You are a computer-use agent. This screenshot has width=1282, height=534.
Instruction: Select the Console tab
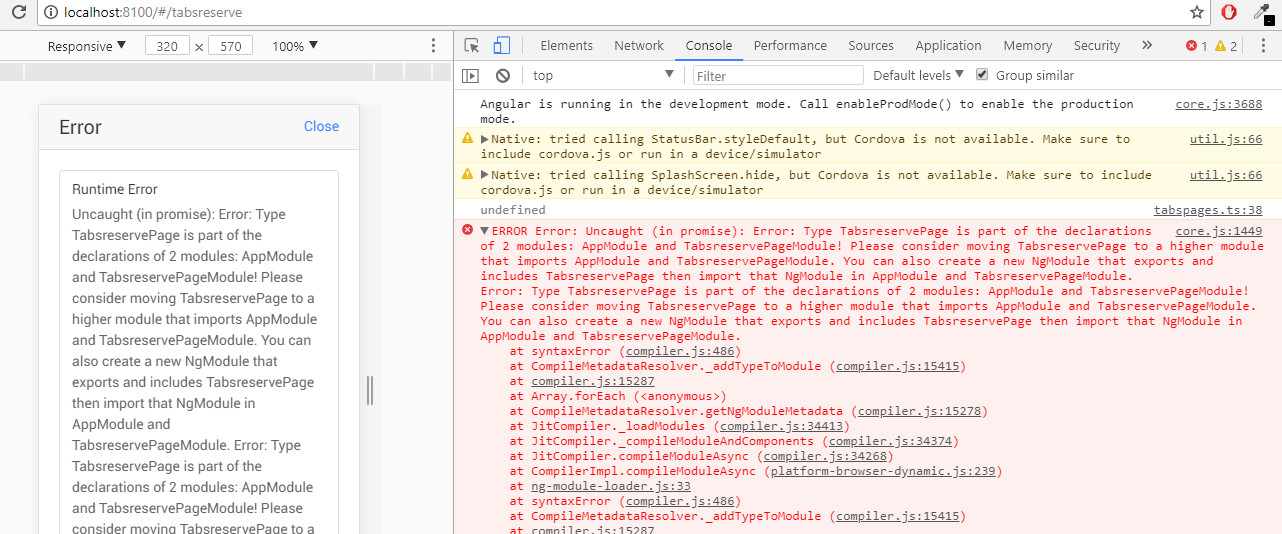pos(709,46)
